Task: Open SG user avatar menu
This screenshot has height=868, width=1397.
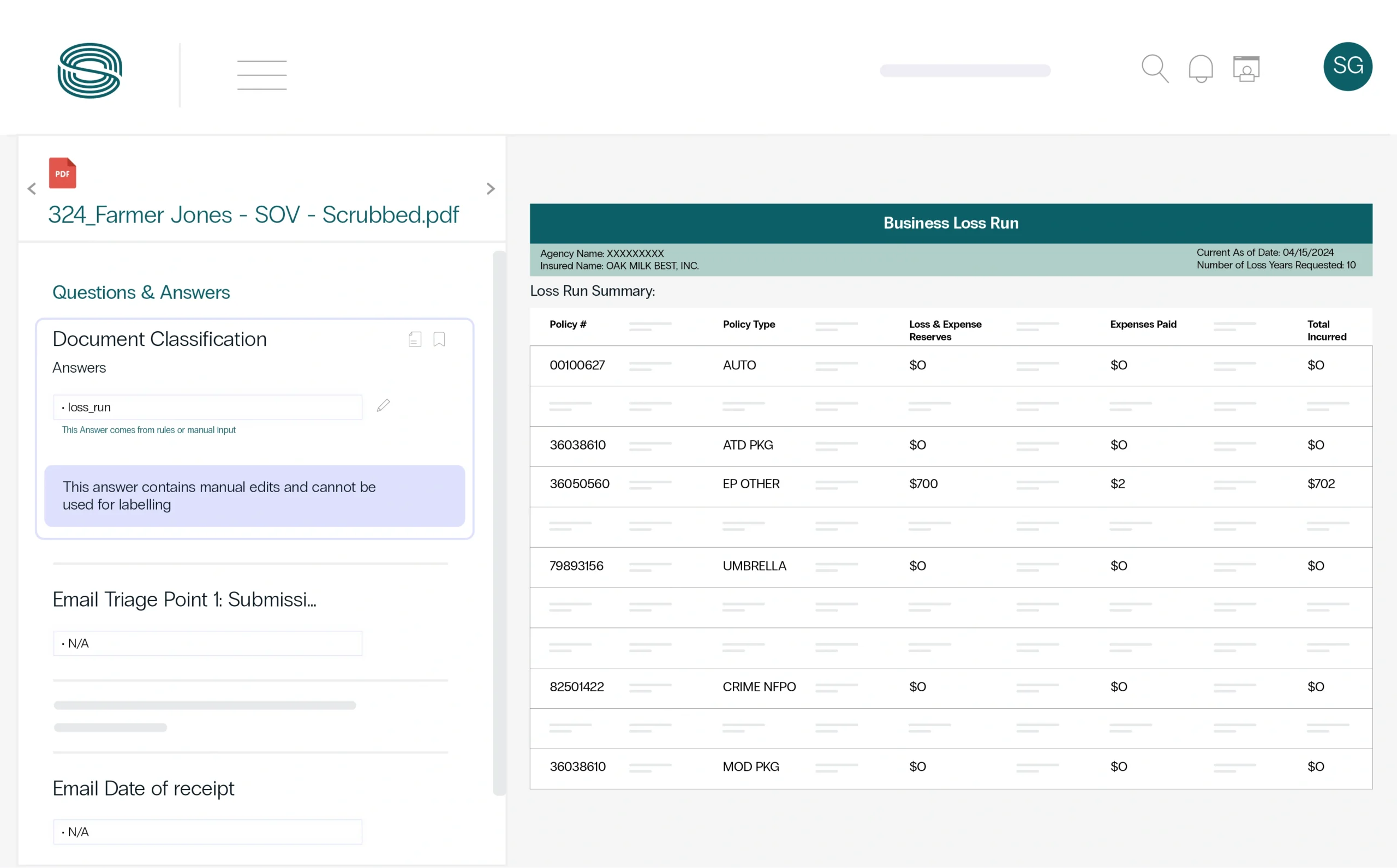Action: coord(1348,67)
